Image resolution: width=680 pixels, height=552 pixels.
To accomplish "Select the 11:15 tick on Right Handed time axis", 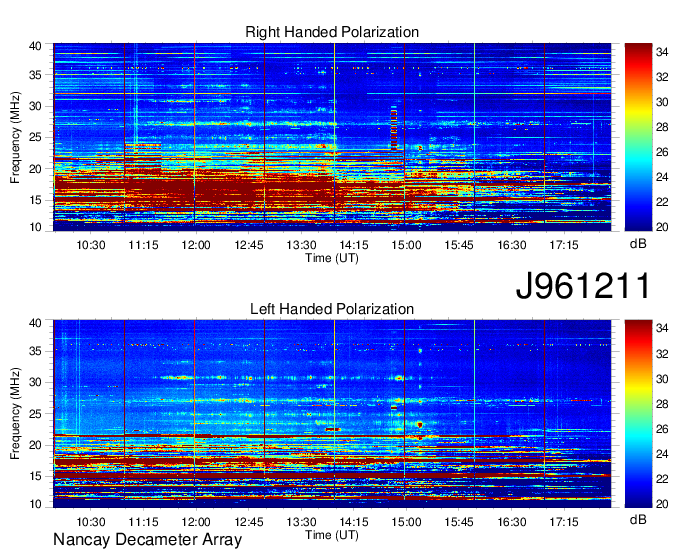I will pos(144,245).
